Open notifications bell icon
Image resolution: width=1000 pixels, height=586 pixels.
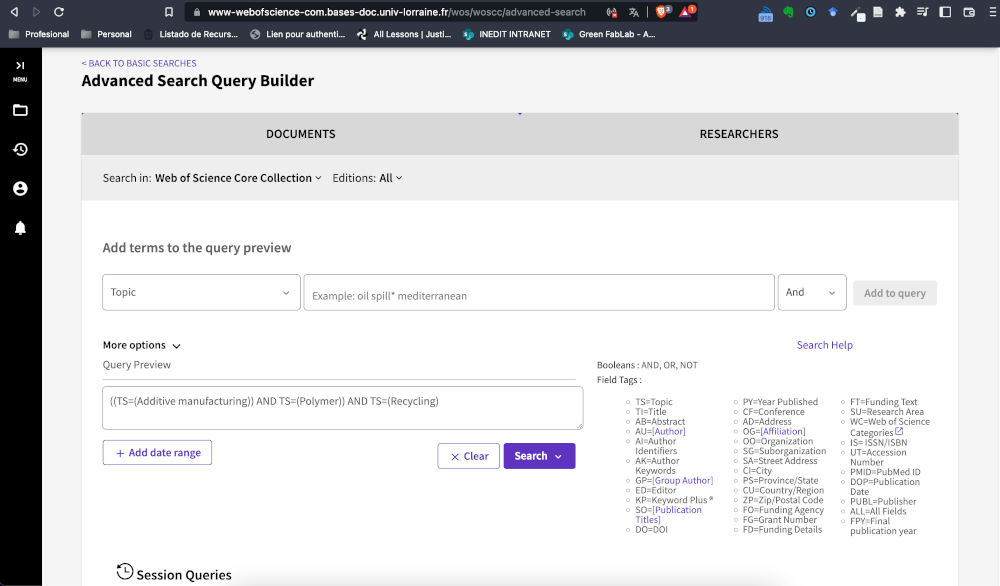tap(20, 229)
